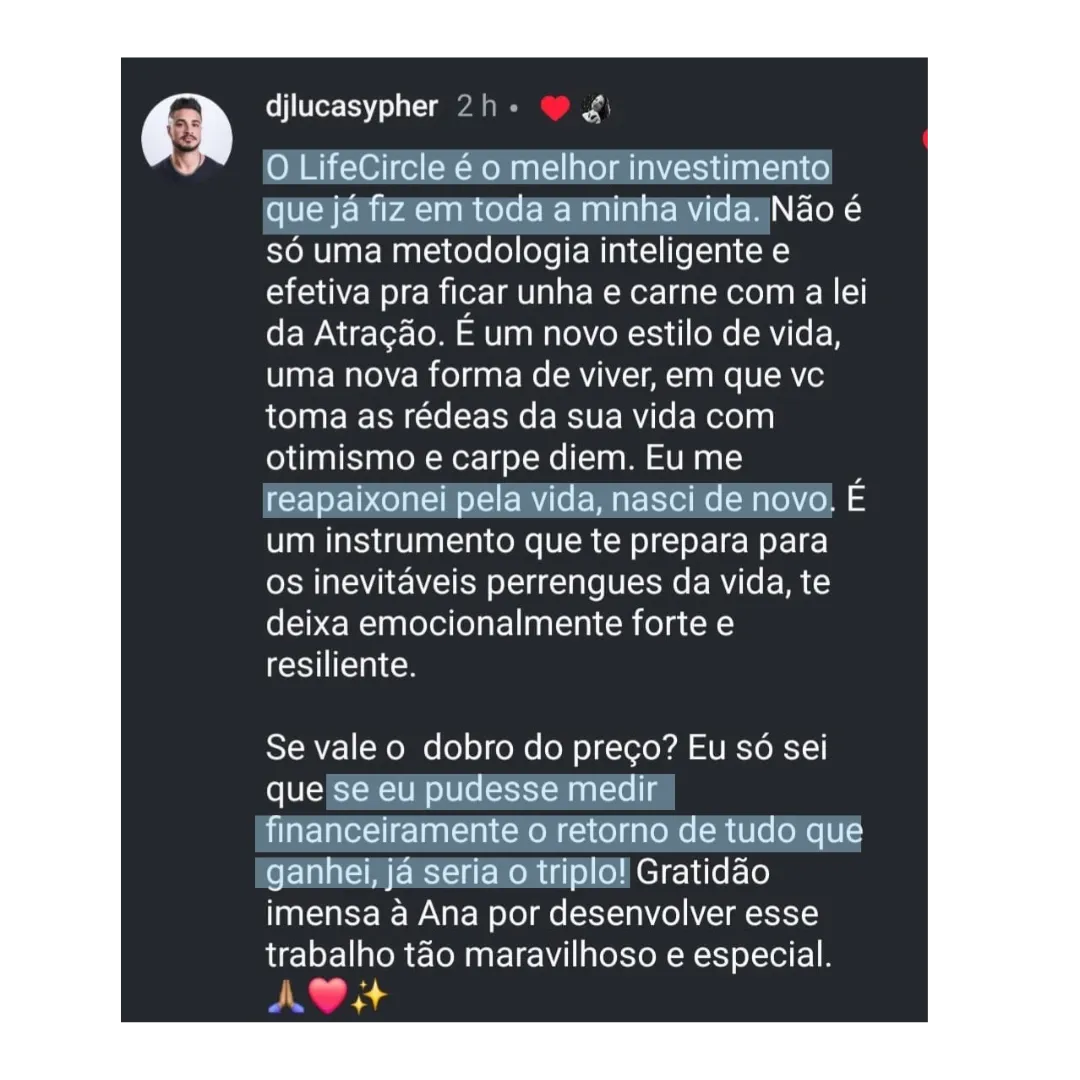The height and width of the screenshot is (1080, 1080).
Task: Click the line "trabalho tão maravilhoso e especial."
Action: [548, 955]
